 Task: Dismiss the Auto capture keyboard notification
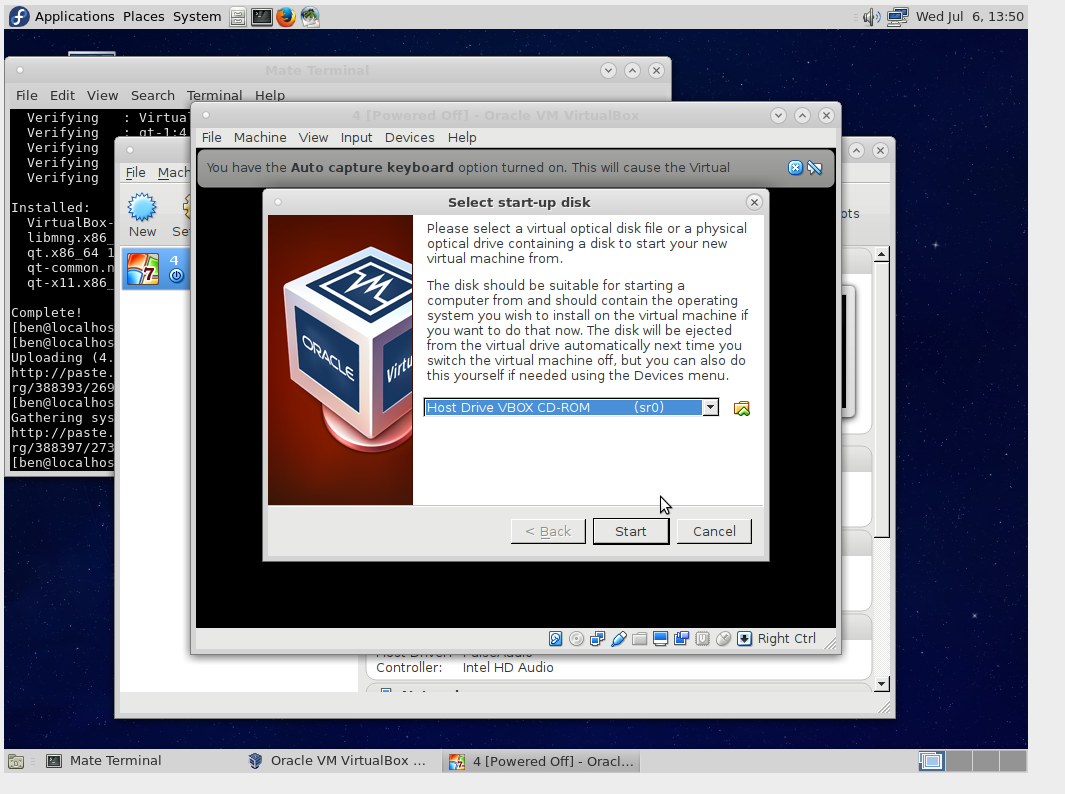pyautogui.click(x=795, y=168)
